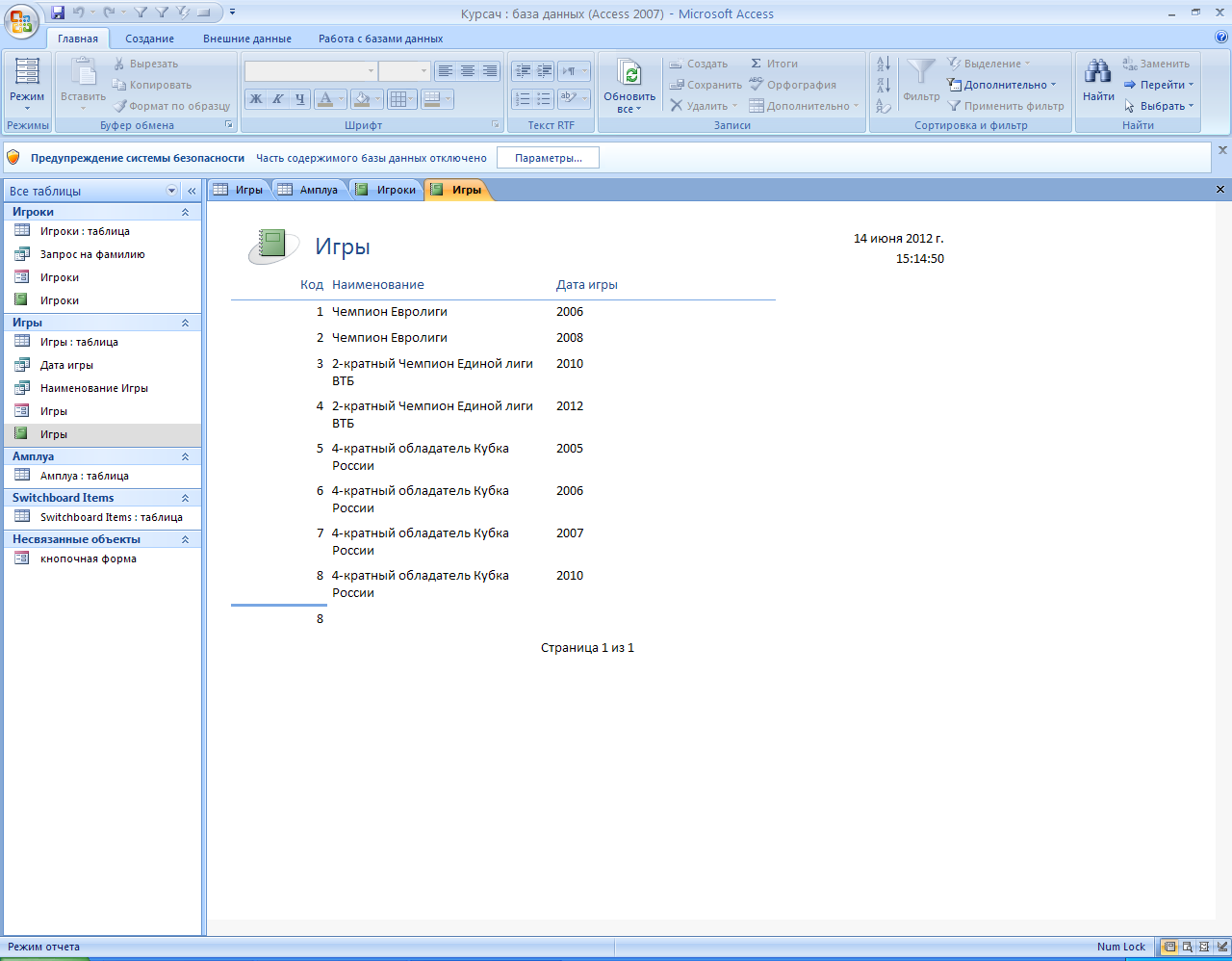Image resolution: width=1232 pixels, height=961 pixels.
Task: Switch to print preview status icon
Action: (1187, 947)
